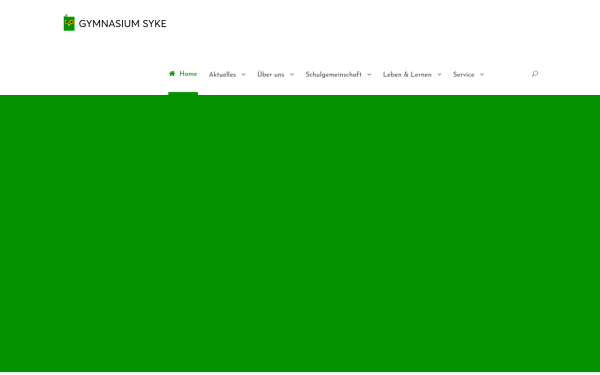
Task: Expand the Leben & Lernen dropdown chevron
Action: click(x=439, y=75)
